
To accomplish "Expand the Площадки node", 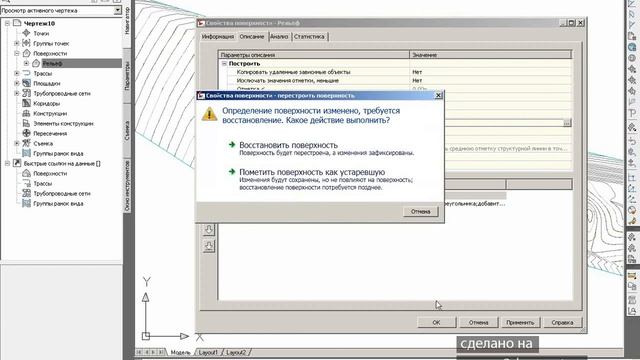I will tap(17, 83).
